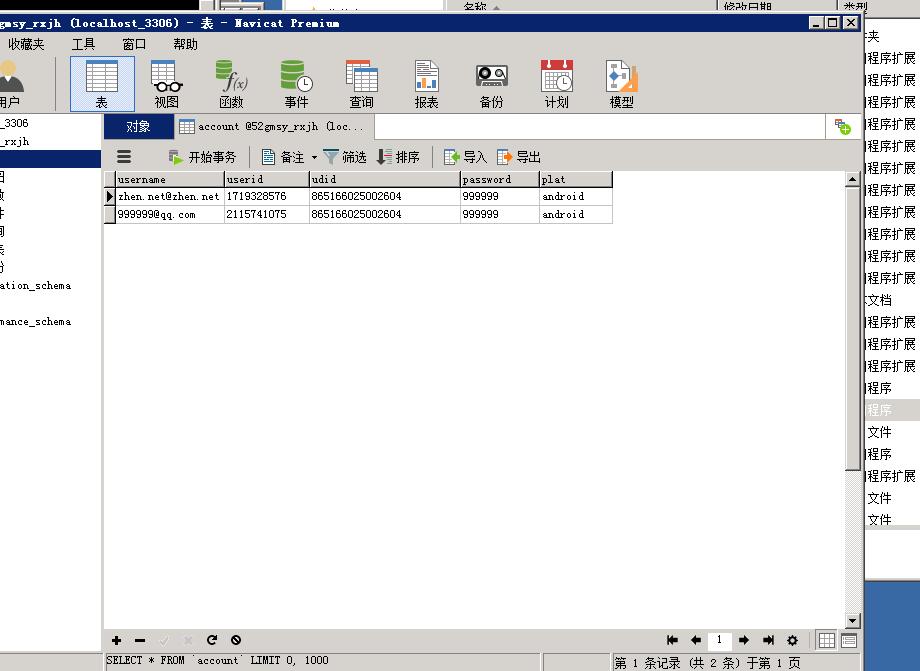Viewport: 920px width, 671px height.
Task: Click the page number input field
Action: [719, 640]
